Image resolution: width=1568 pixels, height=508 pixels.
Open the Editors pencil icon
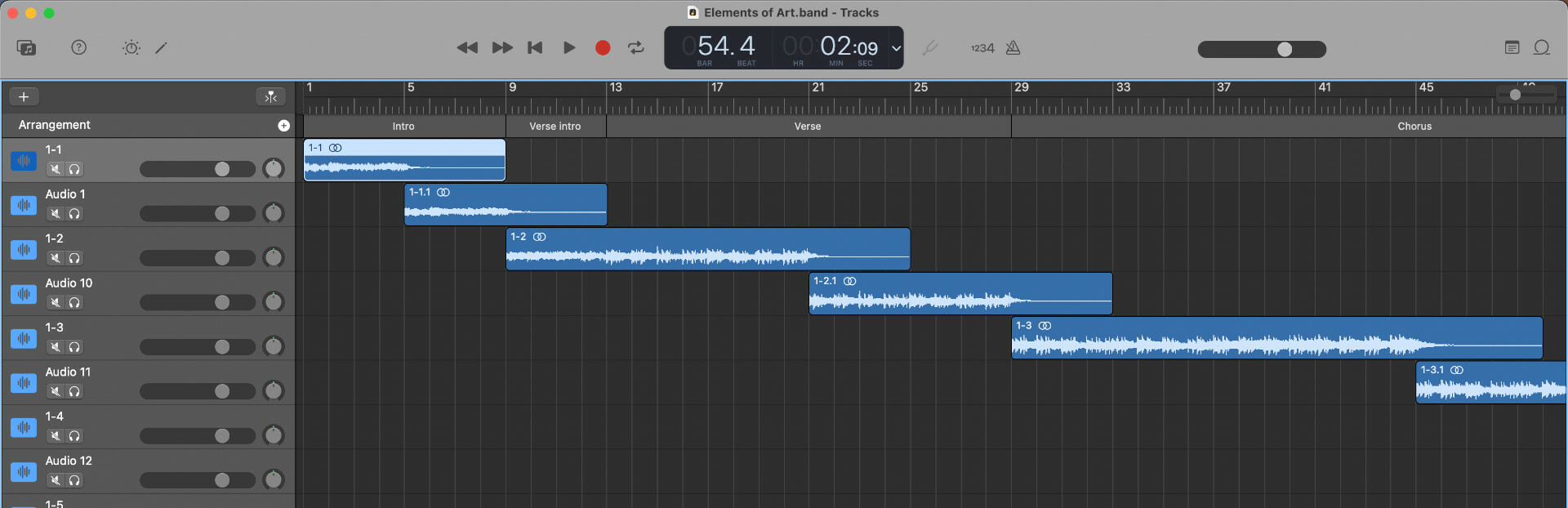tap(161, 48)
